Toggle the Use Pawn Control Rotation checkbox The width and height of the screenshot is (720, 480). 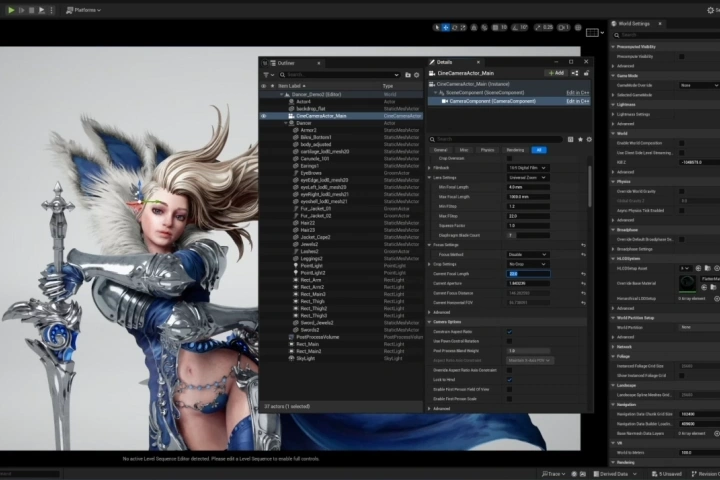pyautogui.click(x=509, y=341)
